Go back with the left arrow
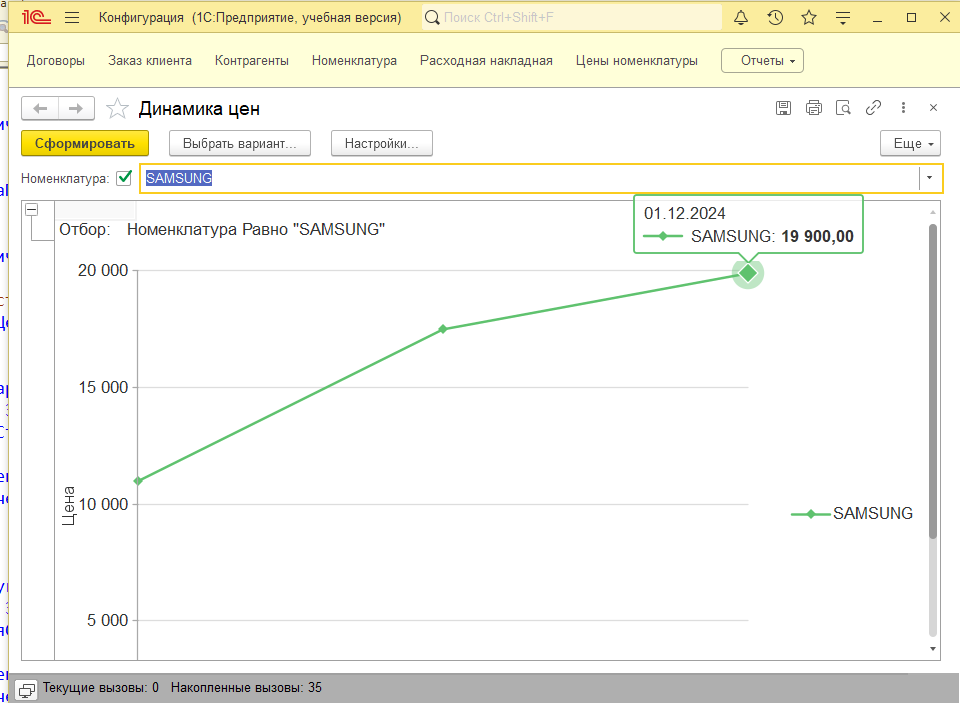Image resolution: width=960 pixels, height=703 pixels. [40, 109]
